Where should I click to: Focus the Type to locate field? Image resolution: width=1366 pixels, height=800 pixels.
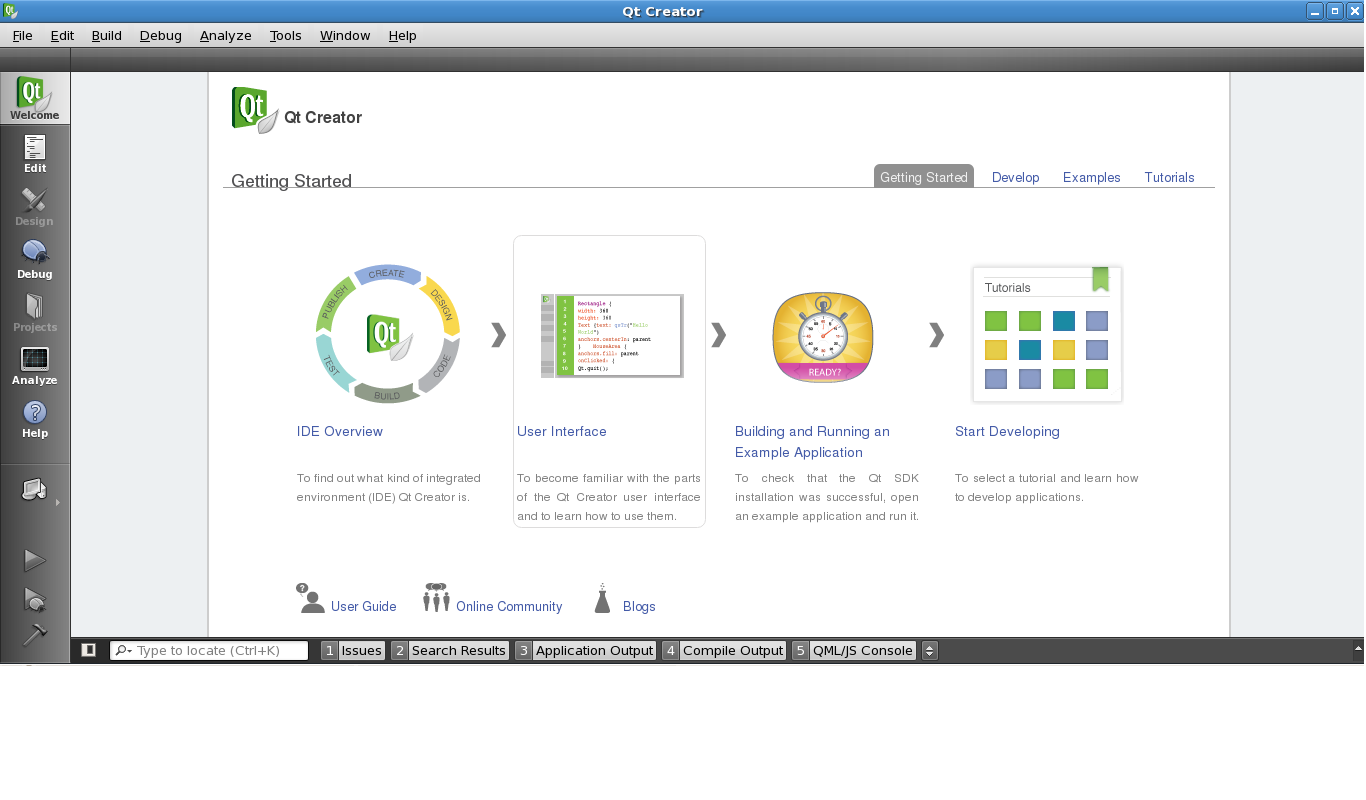[x=209, y=651]
